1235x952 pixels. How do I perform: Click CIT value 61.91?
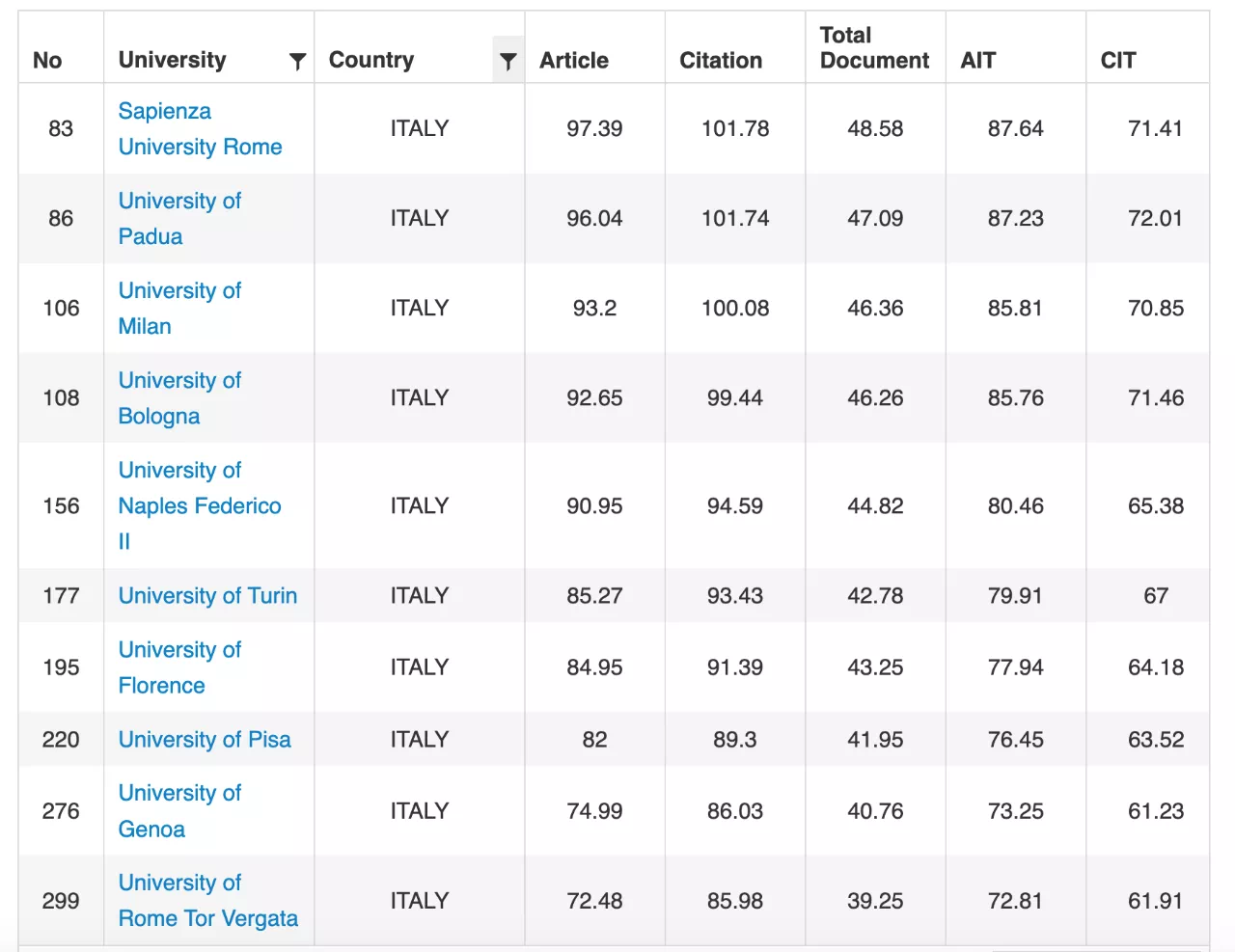click(1156, 900)
